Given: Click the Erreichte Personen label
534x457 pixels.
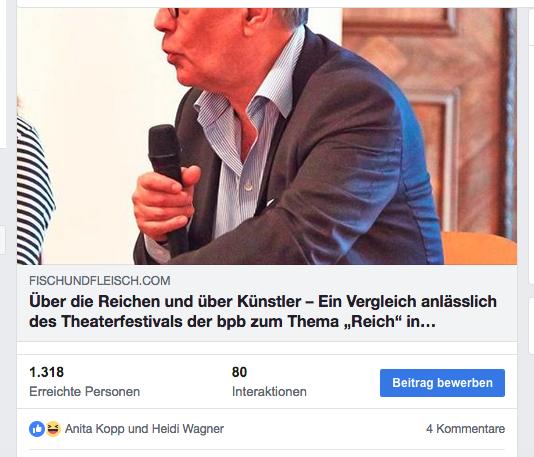Looking at the screenshot, I should [84, 392].
